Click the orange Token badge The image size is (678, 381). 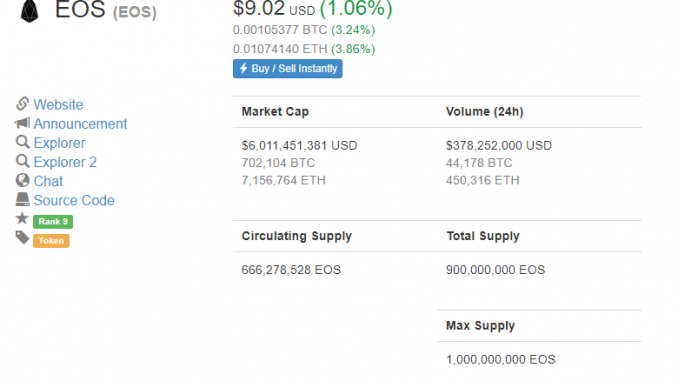[51, 240]
